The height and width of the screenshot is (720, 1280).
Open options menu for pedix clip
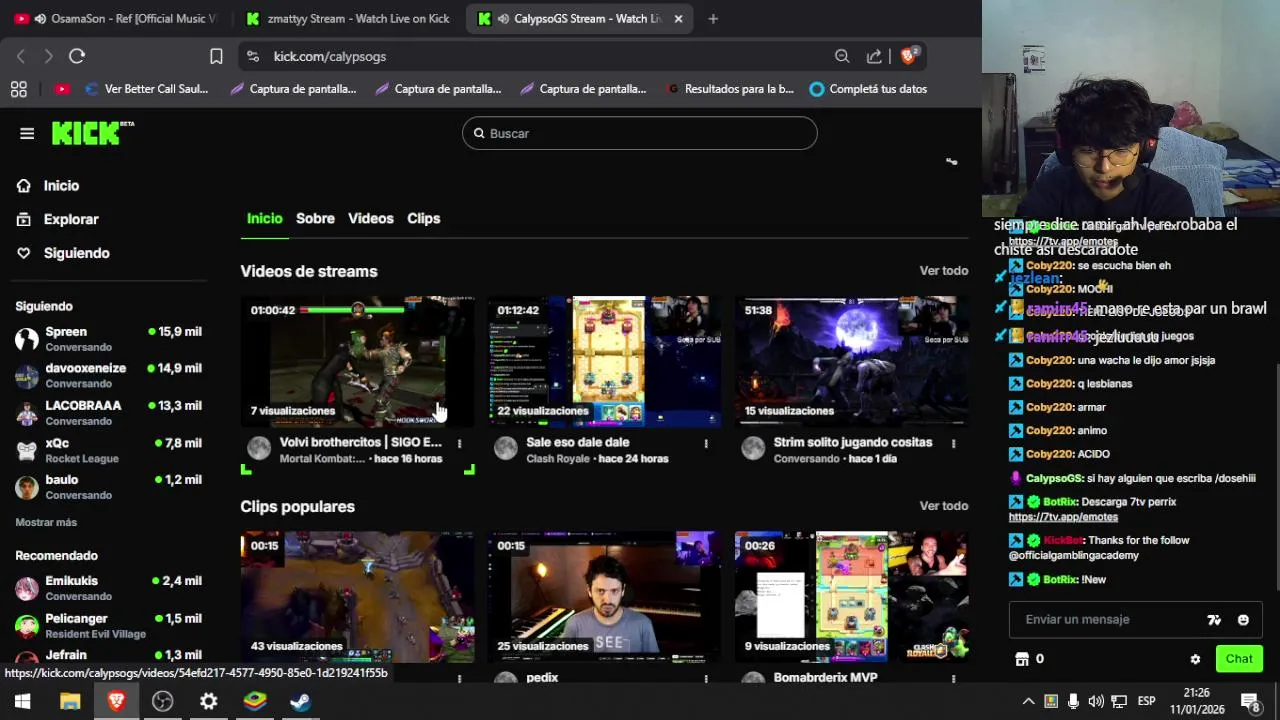click(x=706, y=678)
